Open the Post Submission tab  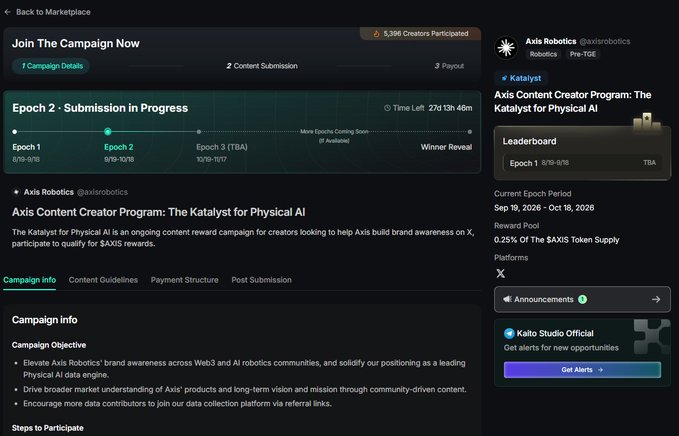tap(261, 280)
